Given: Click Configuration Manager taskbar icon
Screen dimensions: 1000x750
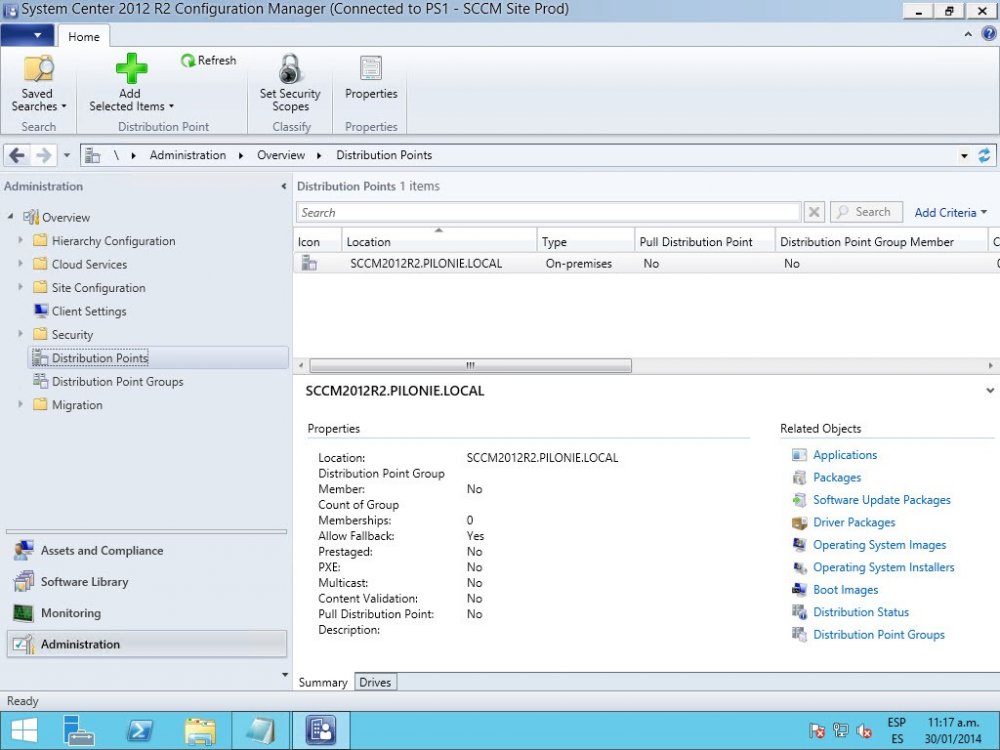Looking at the screenshot, I should [x=321, y=731].
